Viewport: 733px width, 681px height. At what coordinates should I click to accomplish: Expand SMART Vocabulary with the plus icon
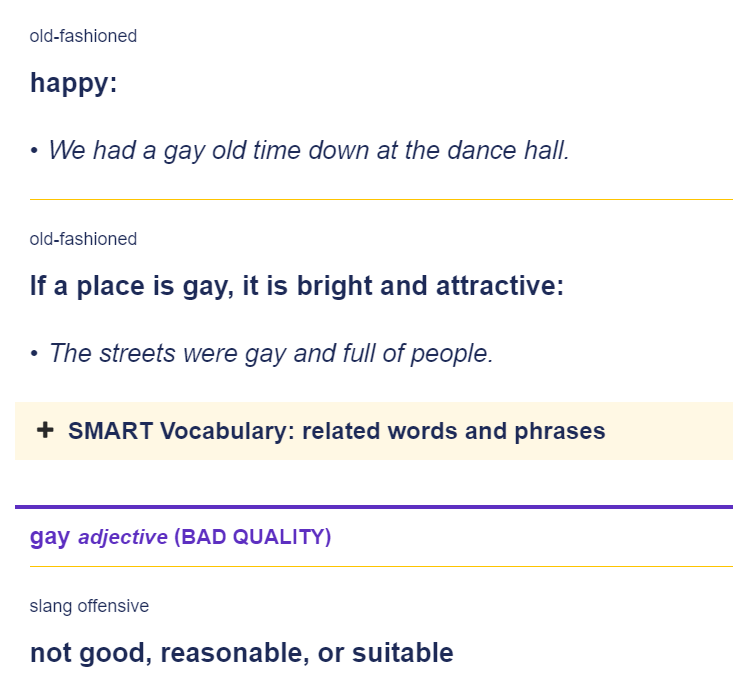(x=45, y=430)
